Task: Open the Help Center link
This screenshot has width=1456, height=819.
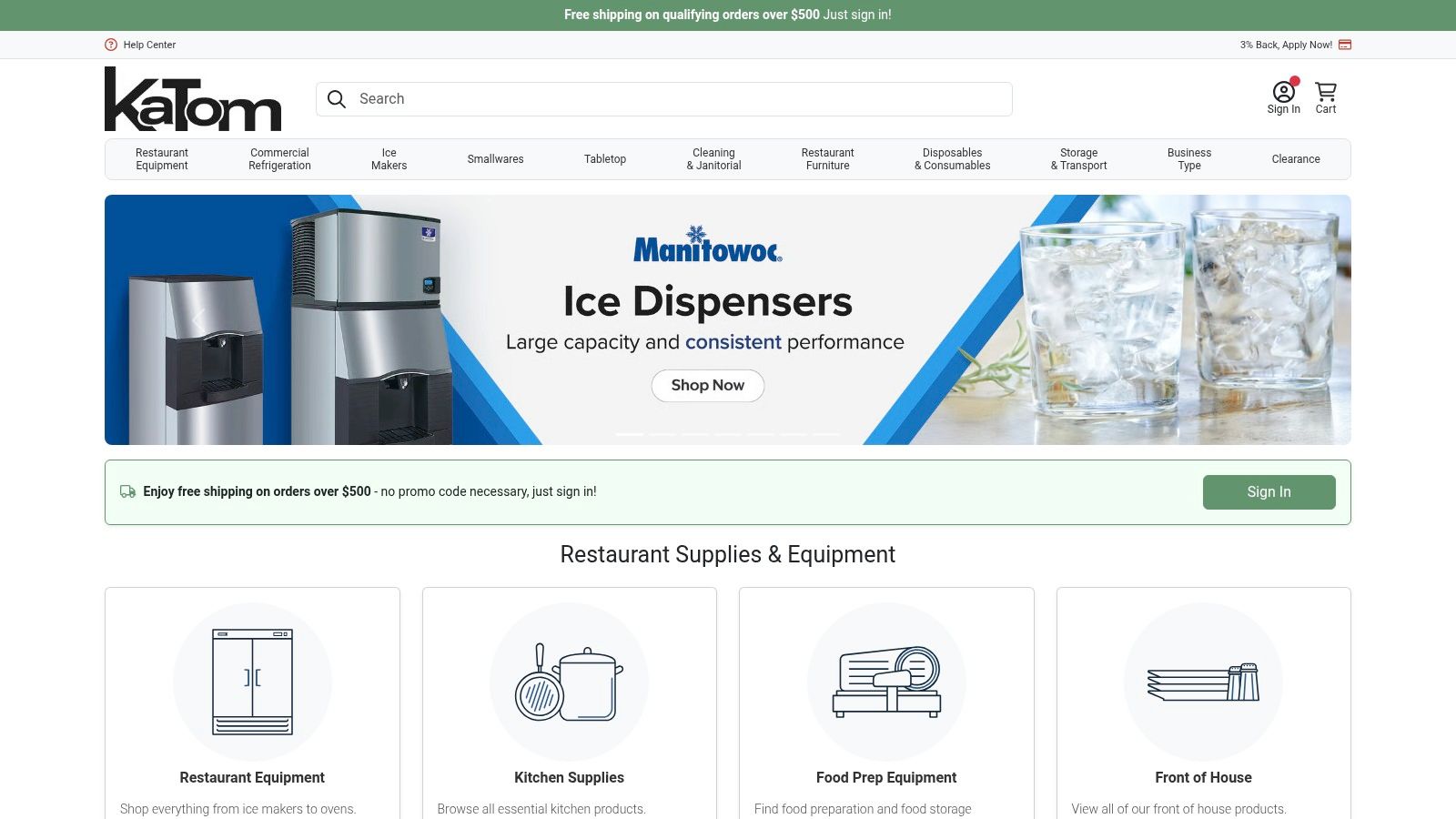Action: coord(149,45)
